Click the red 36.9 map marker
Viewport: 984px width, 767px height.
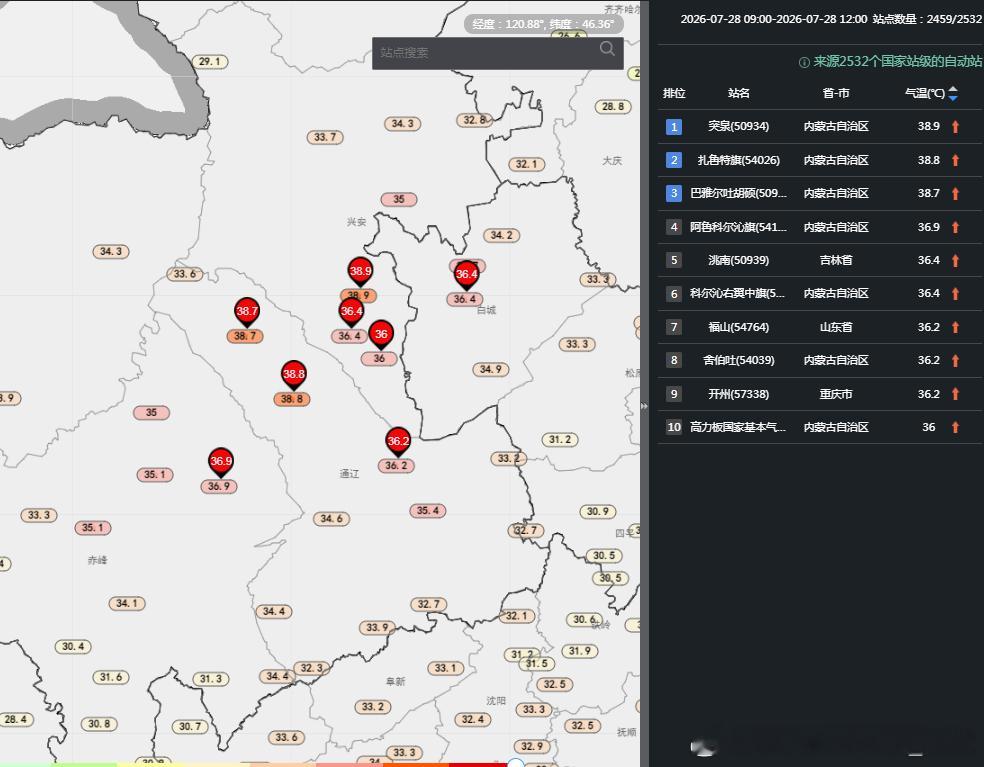tap(221, 463)
